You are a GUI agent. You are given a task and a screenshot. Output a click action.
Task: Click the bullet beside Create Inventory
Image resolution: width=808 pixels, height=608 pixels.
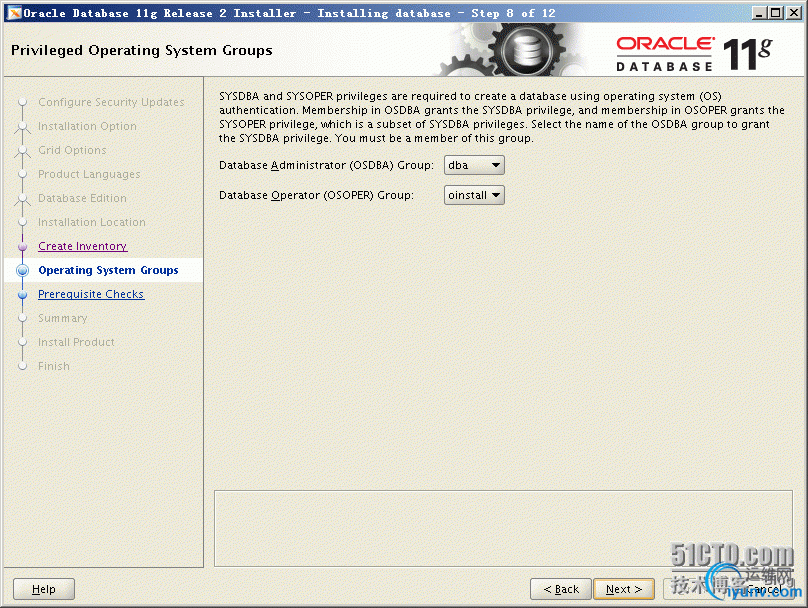(x=22, y=247)
